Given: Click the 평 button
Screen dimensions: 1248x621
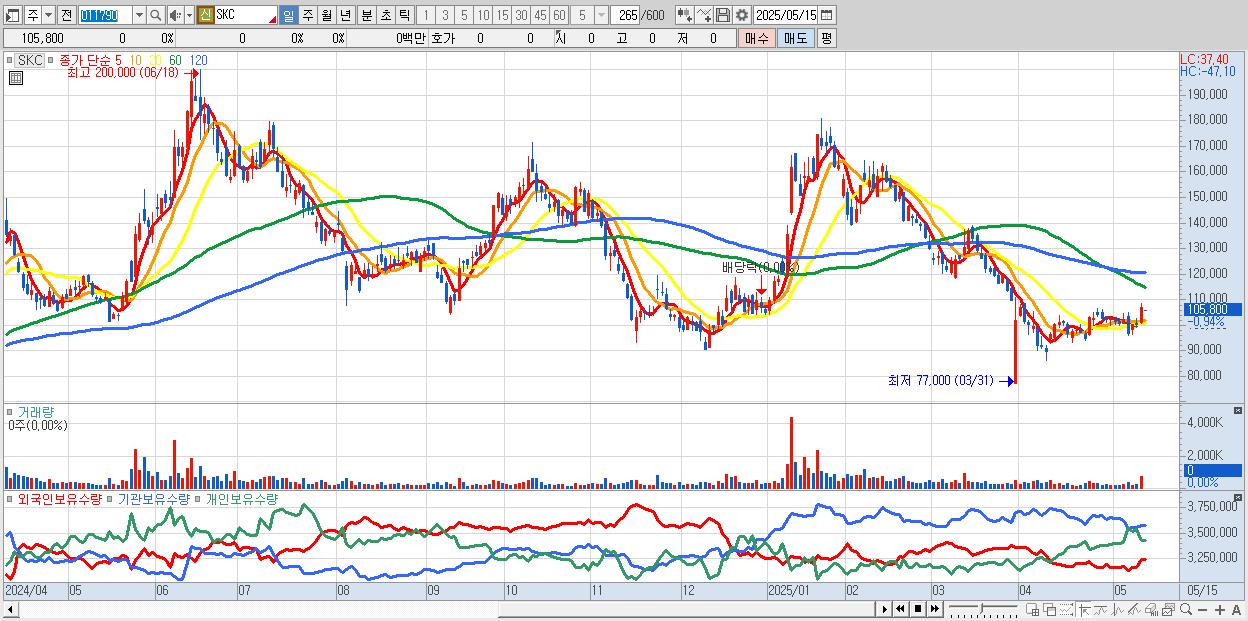Looking at the screenshot, I should 826,38.
